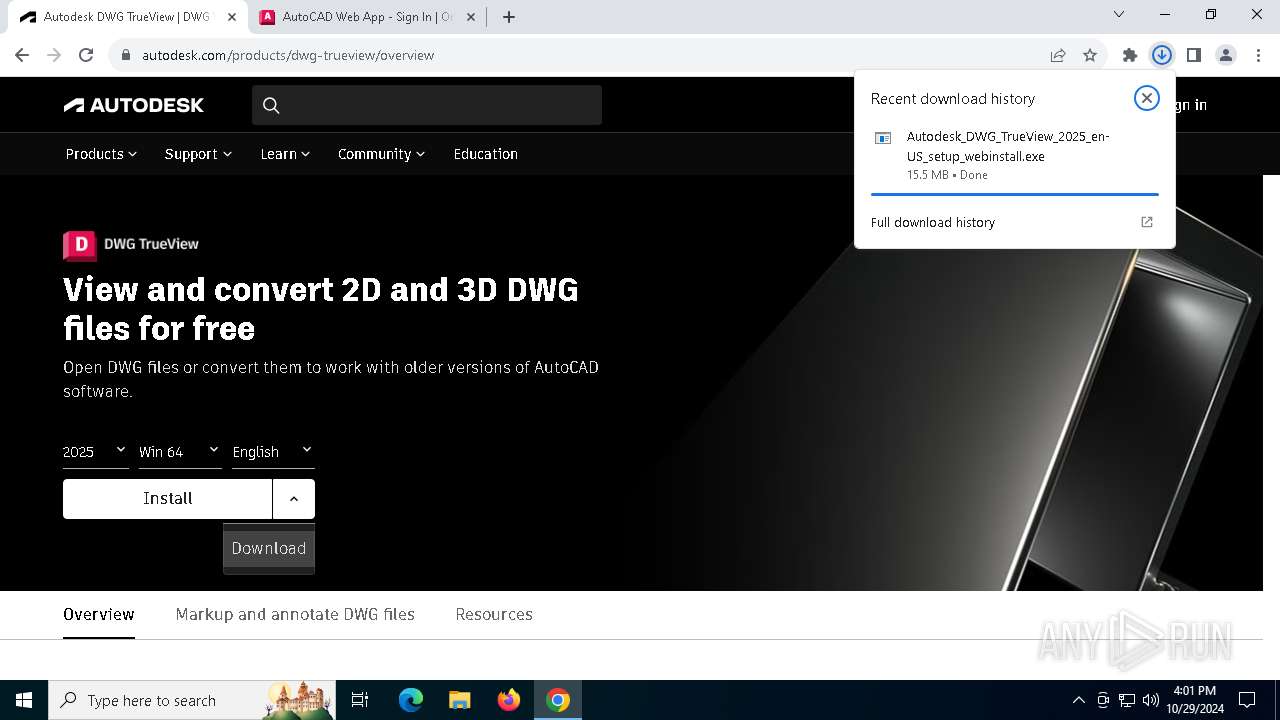
Task: Open the downloaded setup_webinstall.exe file entry
Action: (x=1014, y=155)
